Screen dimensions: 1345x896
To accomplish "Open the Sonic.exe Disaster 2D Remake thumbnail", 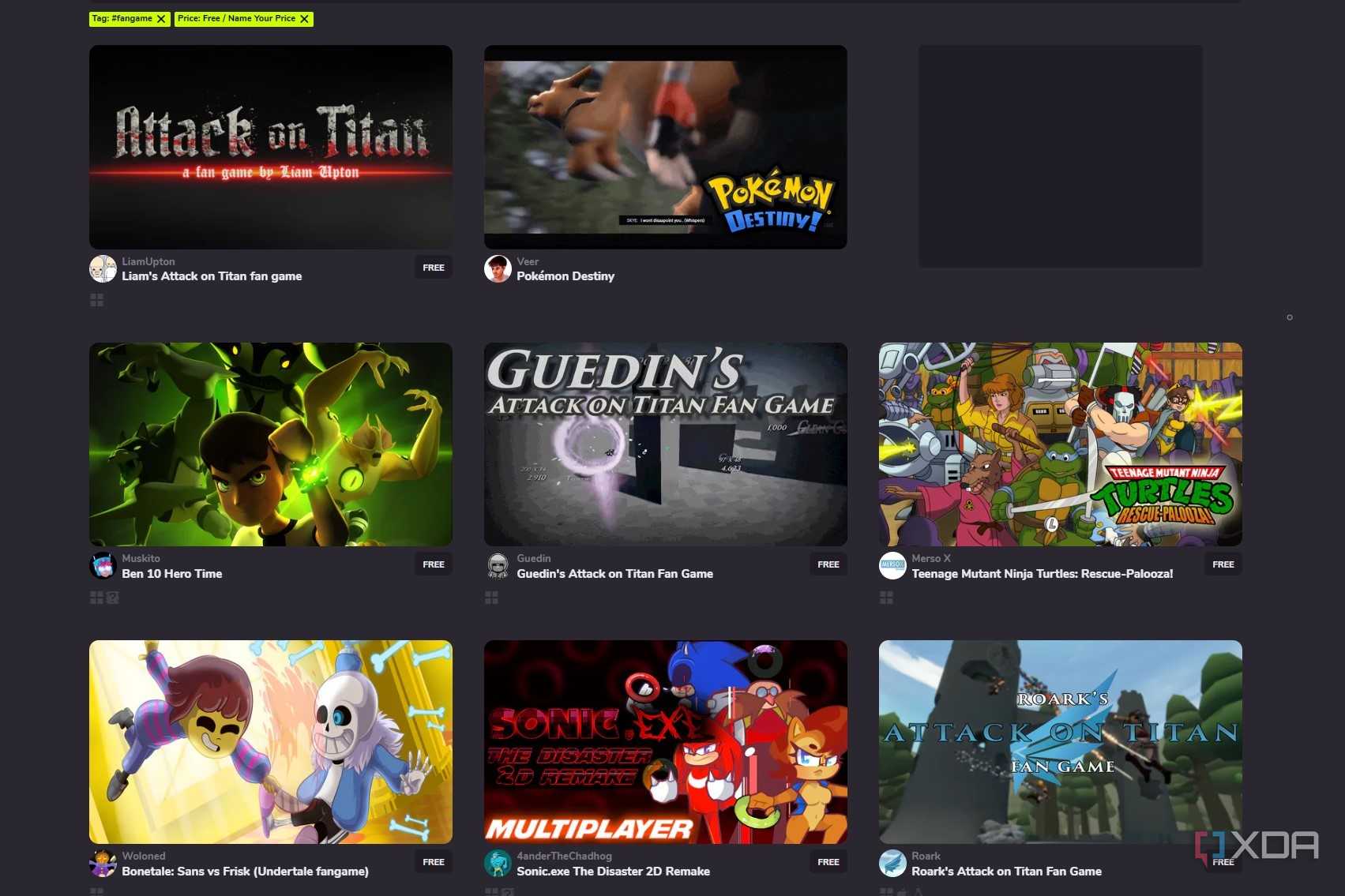I will click(x=666, y=742).
